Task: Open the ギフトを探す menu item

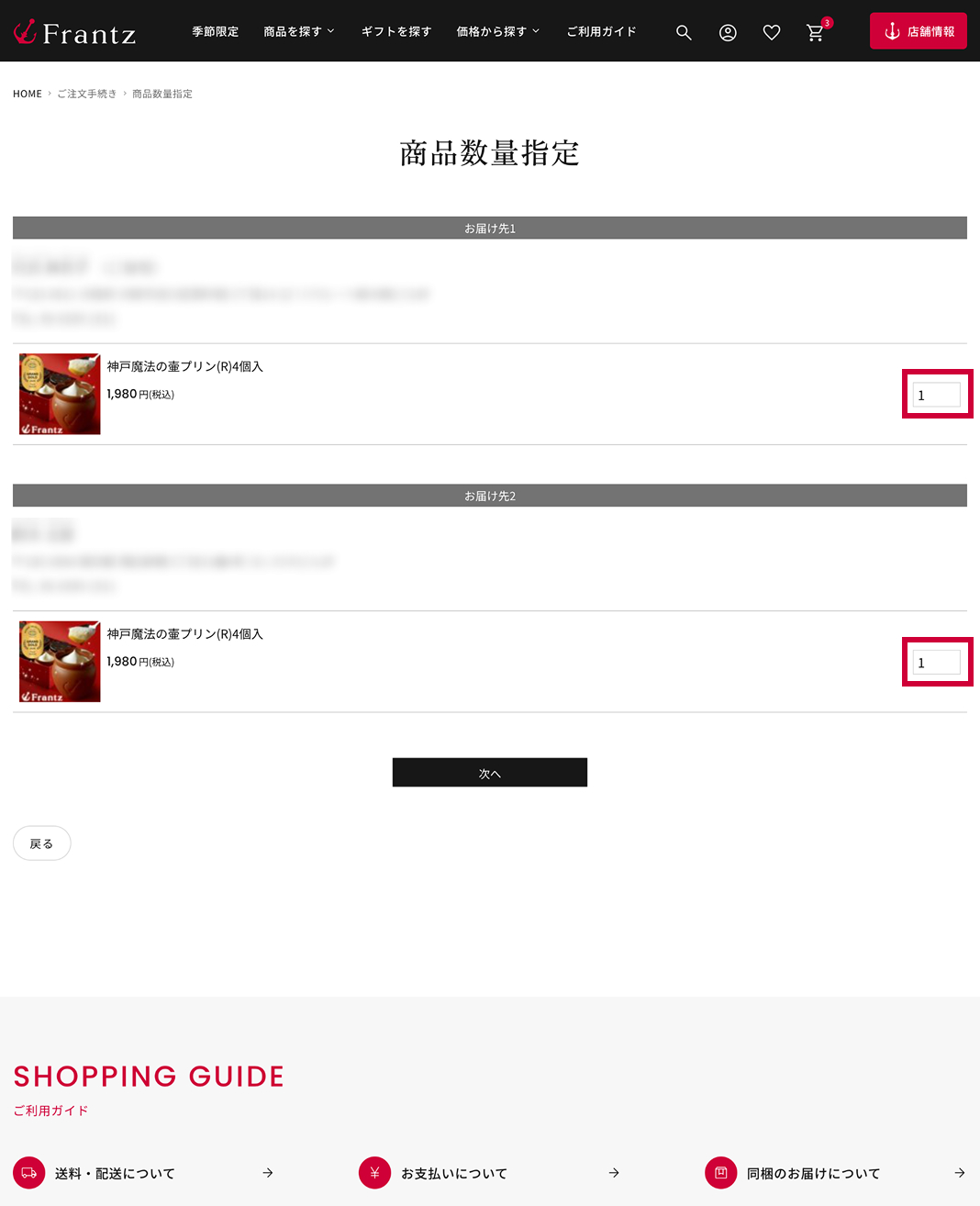Action: (x=396, y=31)
